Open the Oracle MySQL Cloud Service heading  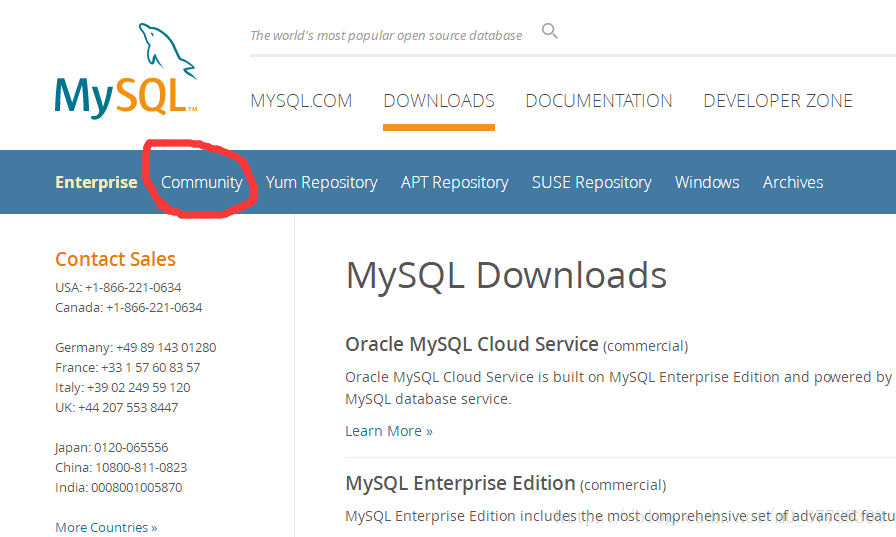pos(472,344)
